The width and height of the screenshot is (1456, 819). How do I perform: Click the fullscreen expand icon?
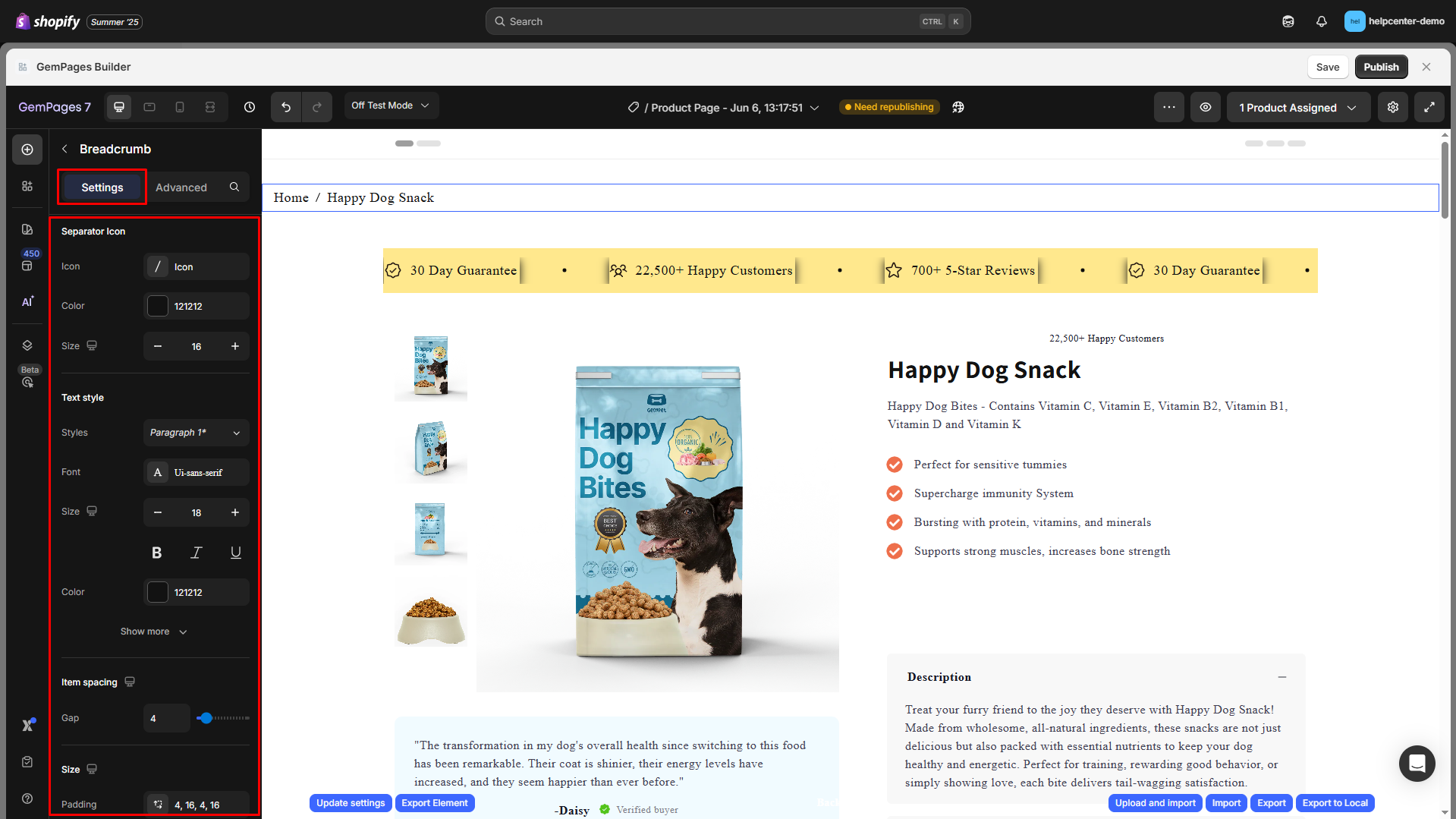coord(1429,107)
